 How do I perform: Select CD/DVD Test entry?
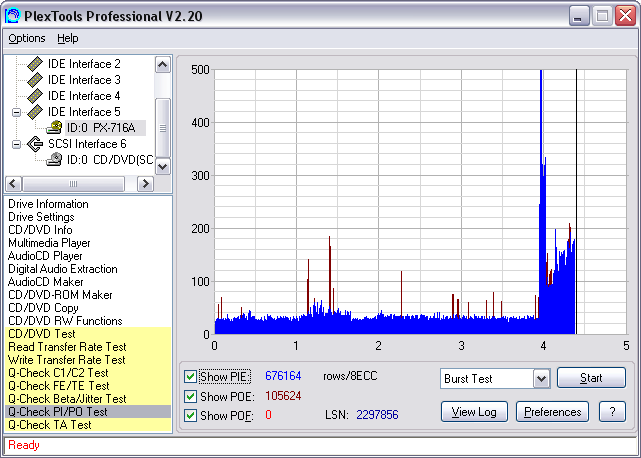[x=88, y=334]
